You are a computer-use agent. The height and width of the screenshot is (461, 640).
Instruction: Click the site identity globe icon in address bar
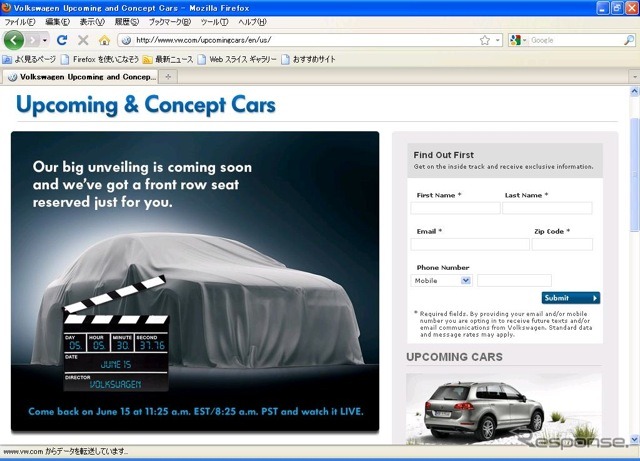(x=126, y=40)
